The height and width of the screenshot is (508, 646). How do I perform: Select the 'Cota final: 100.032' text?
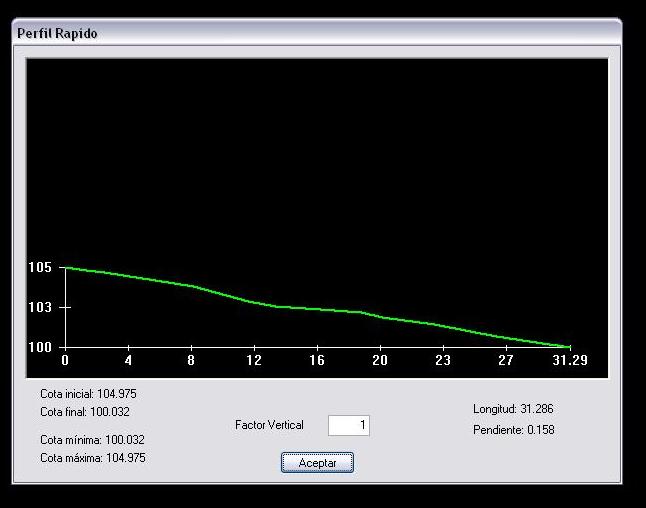85,412
